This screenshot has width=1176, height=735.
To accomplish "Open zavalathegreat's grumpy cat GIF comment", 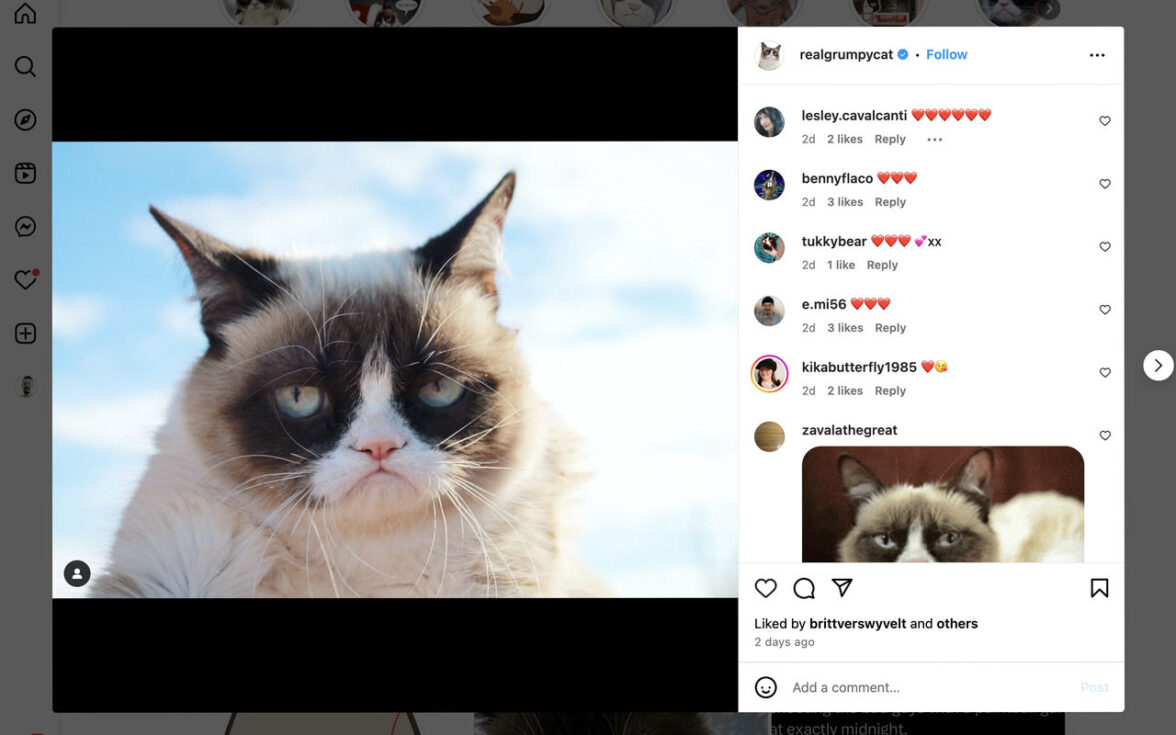I will [x=943, y=504].
